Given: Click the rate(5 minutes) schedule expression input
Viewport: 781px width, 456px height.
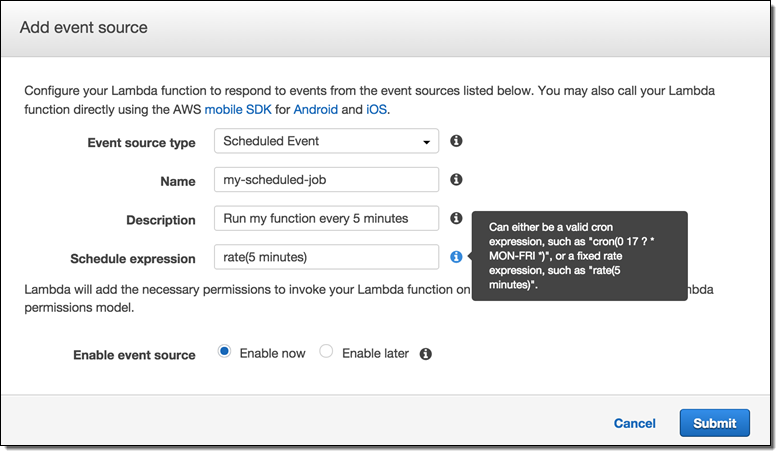Looking at the screenshot, I should pos(326,257).
